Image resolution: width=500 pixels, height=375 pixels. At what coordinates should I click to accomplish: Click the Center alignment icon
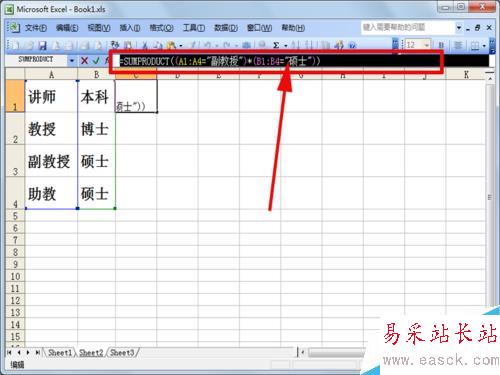pyautogui.click(x=458, y=45)
